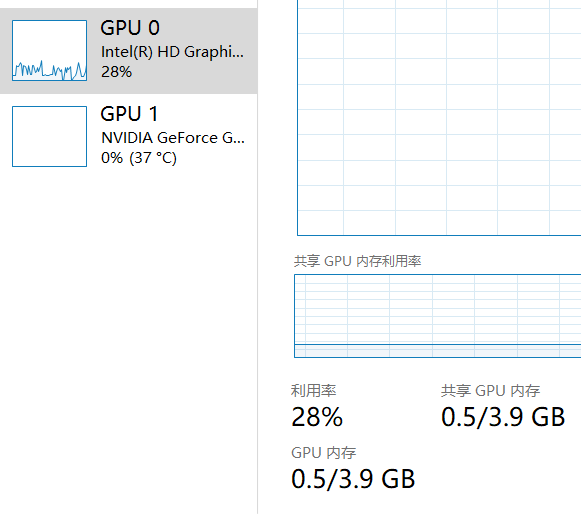The image size is (581, 528).
Task: Click the 0% (37 °C) temperature reading
Action: pyautogui.click(x=139, y=158)
